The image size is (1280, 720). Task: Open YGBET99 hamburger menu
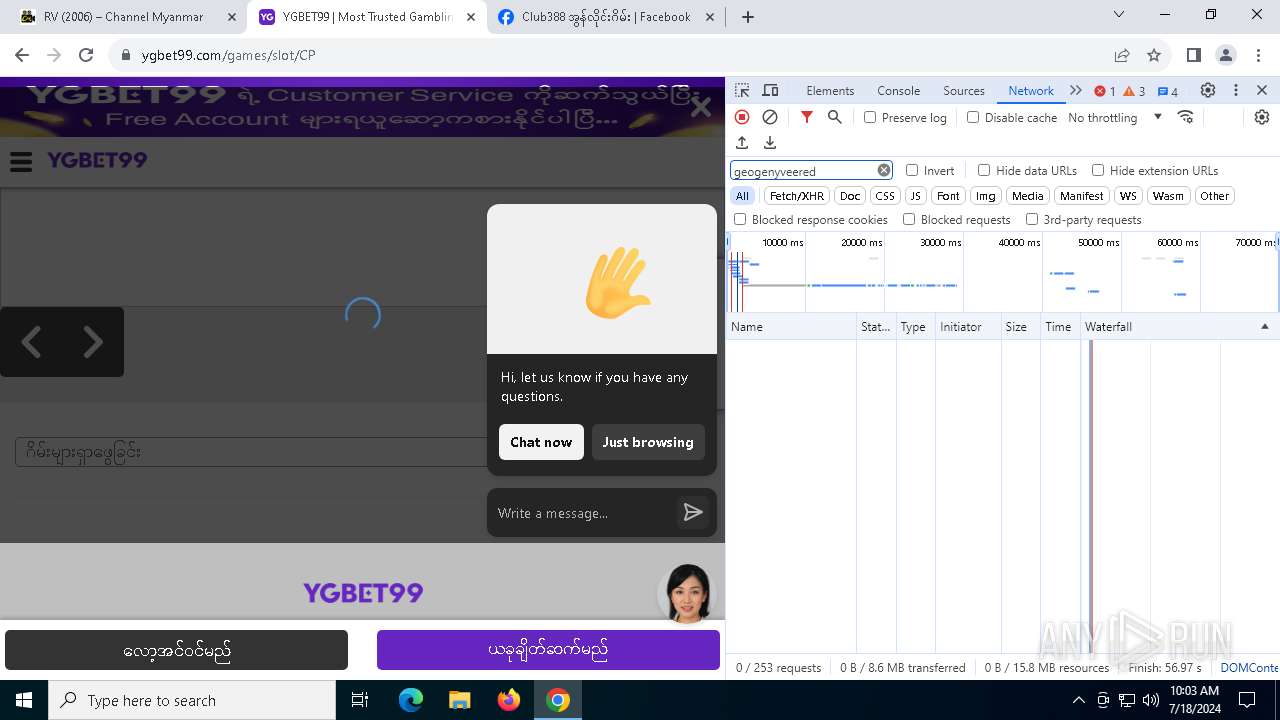tap(21, 161)
